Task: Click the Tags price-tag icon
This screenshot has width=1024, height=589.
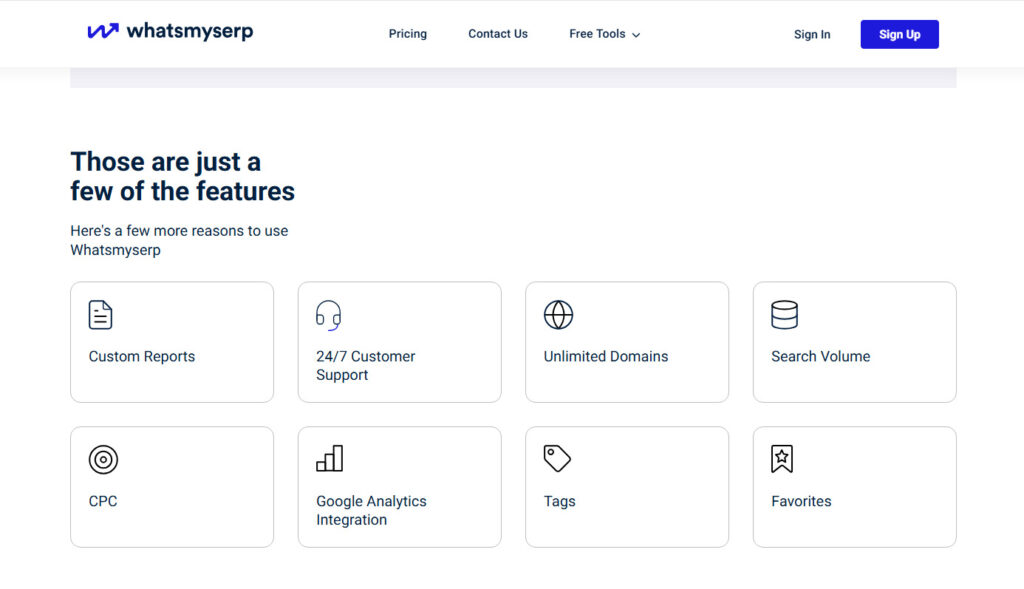Action: [557, 458]
